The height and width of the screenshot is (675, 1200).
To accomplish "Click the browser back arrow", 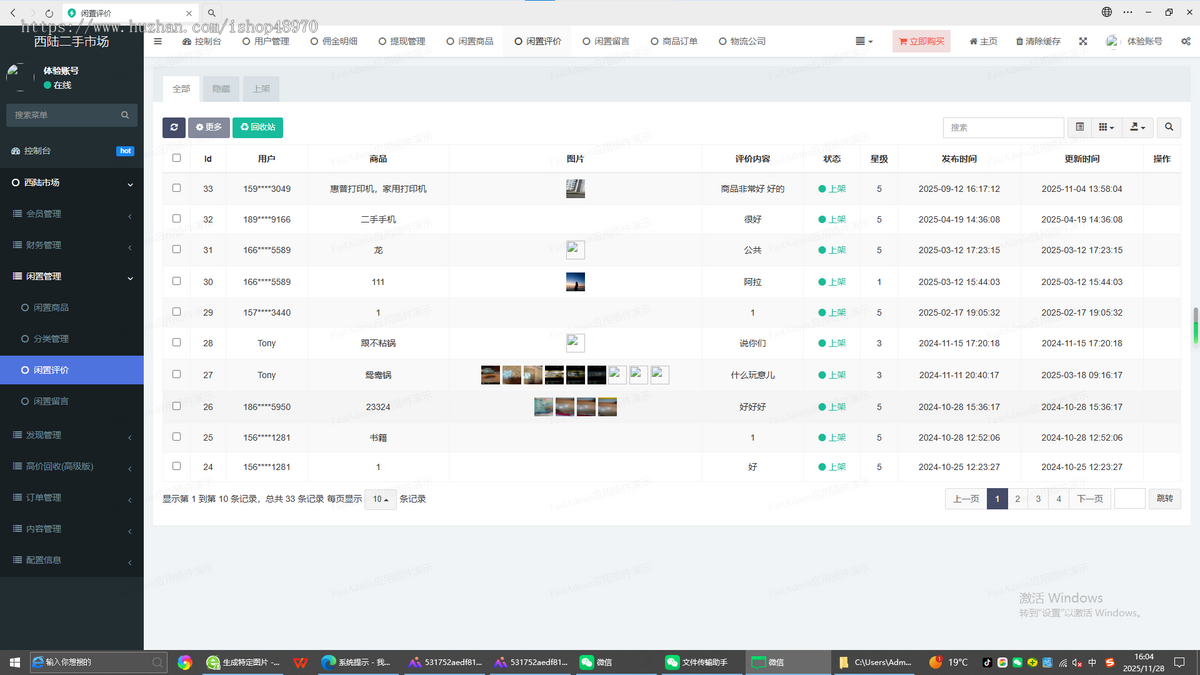I will [13, 12].
